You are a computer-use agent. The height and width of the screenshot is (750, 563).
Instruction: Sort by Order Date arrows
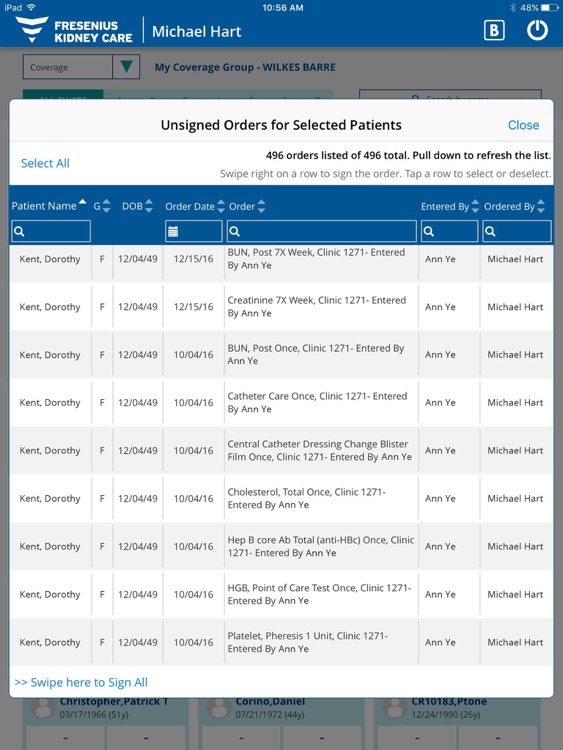coord(221,206)
